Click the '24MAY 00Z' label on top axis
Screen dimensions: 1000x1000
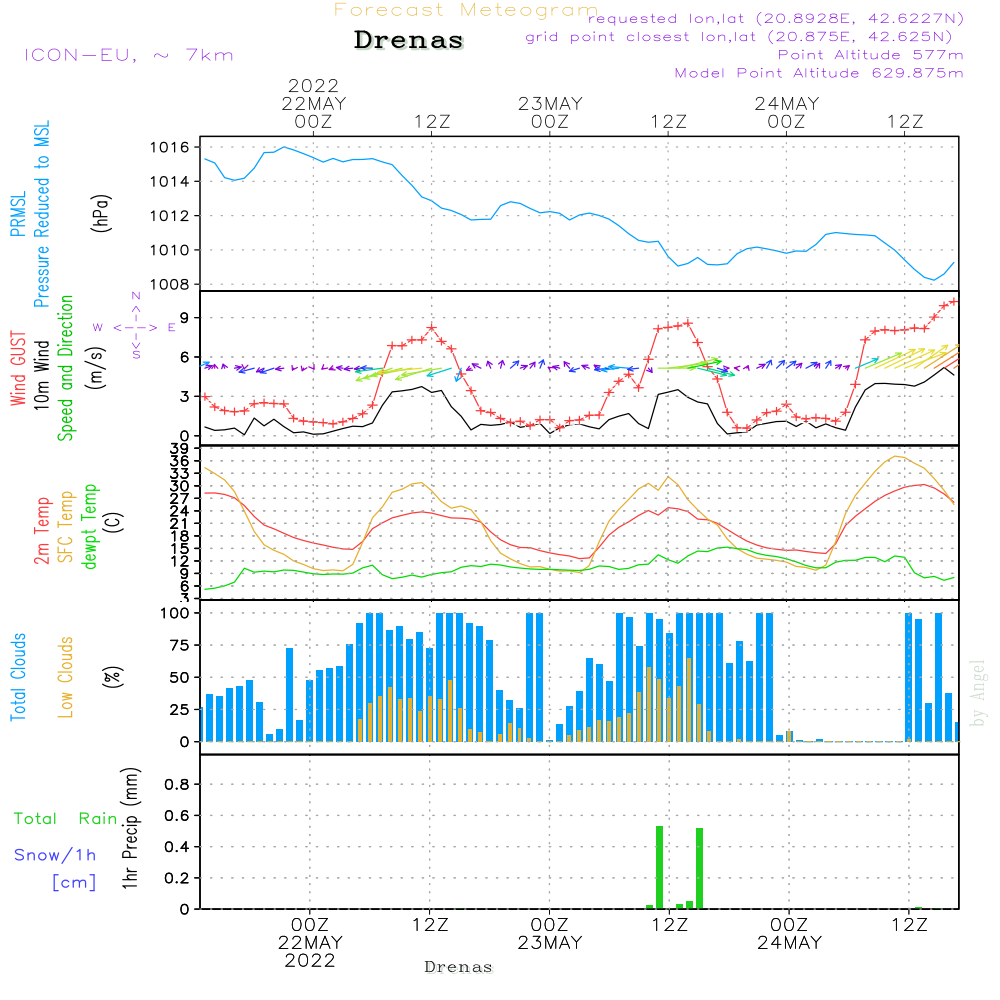click(786, 112)
